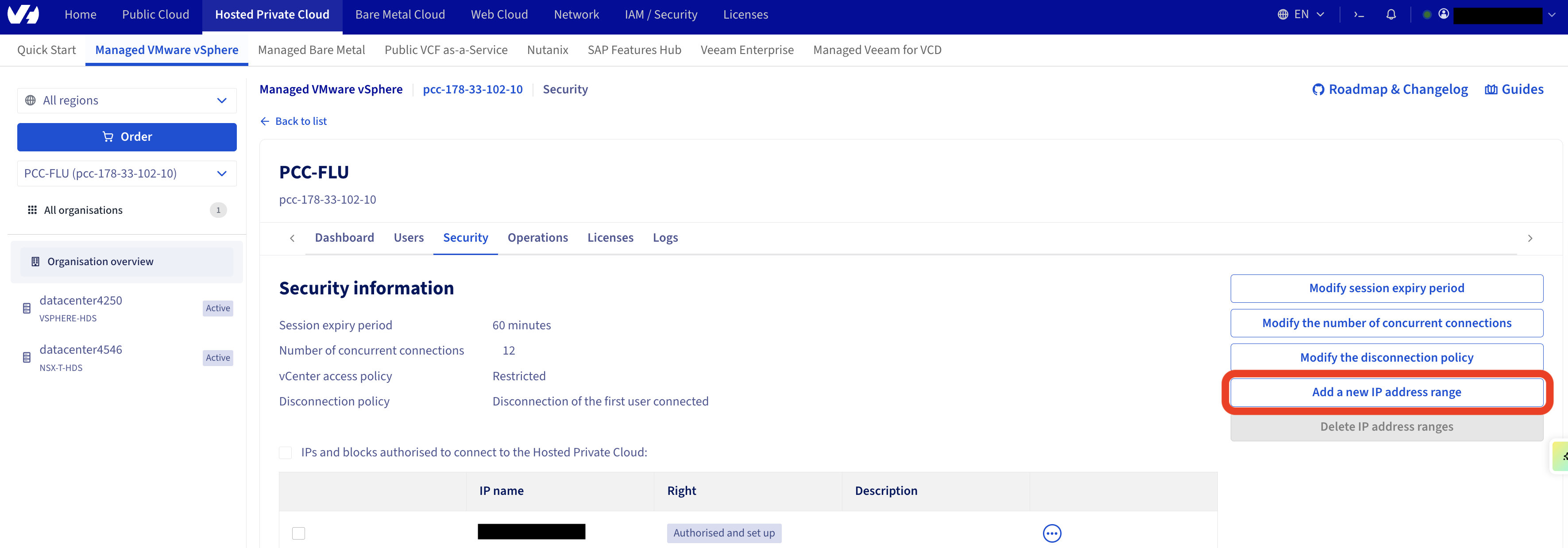This screenshot has width=1568, height=548.
Task: Tick the checkbox for the first IP row
Action: pyautogui.click(x=298, y=533)
